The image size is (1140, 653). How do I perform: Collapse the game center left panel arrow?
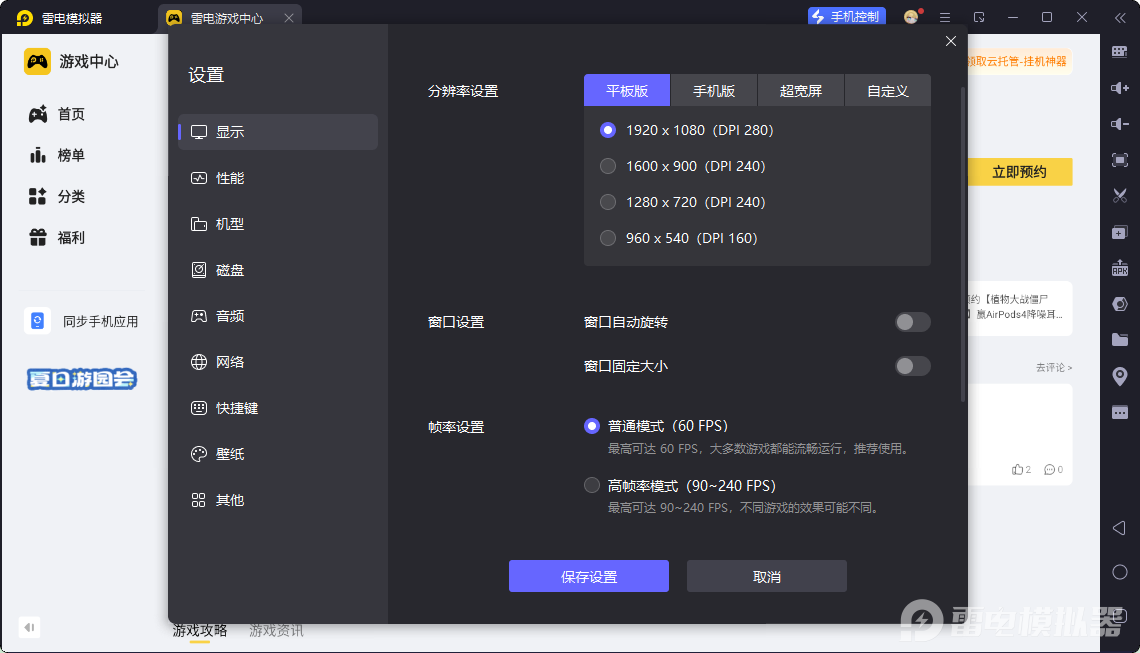point(29,627)
